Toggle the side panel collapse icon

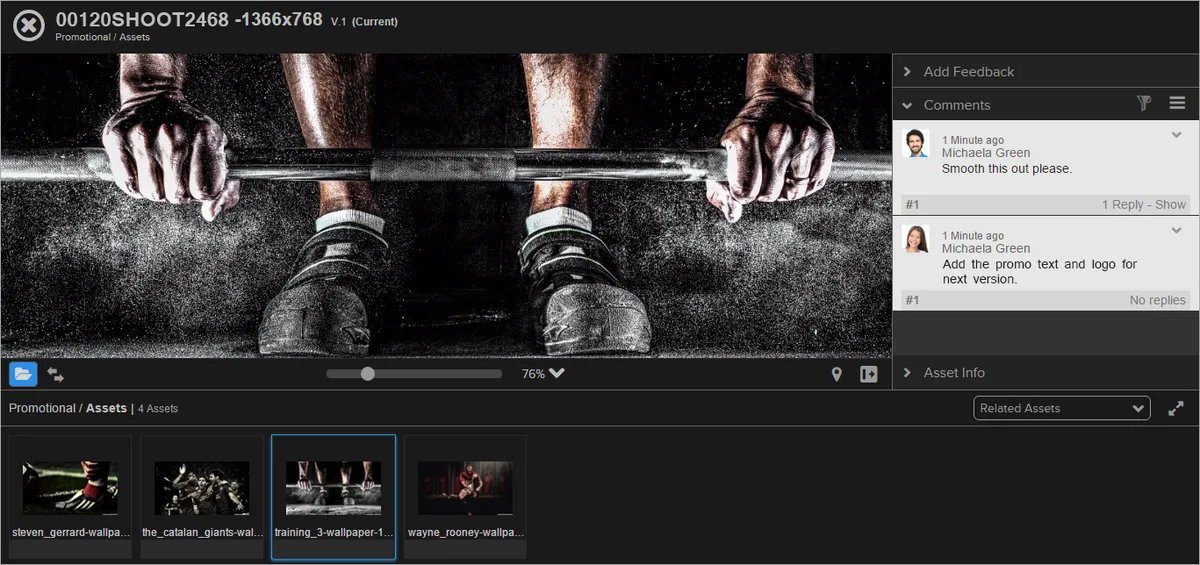(868, 374)
